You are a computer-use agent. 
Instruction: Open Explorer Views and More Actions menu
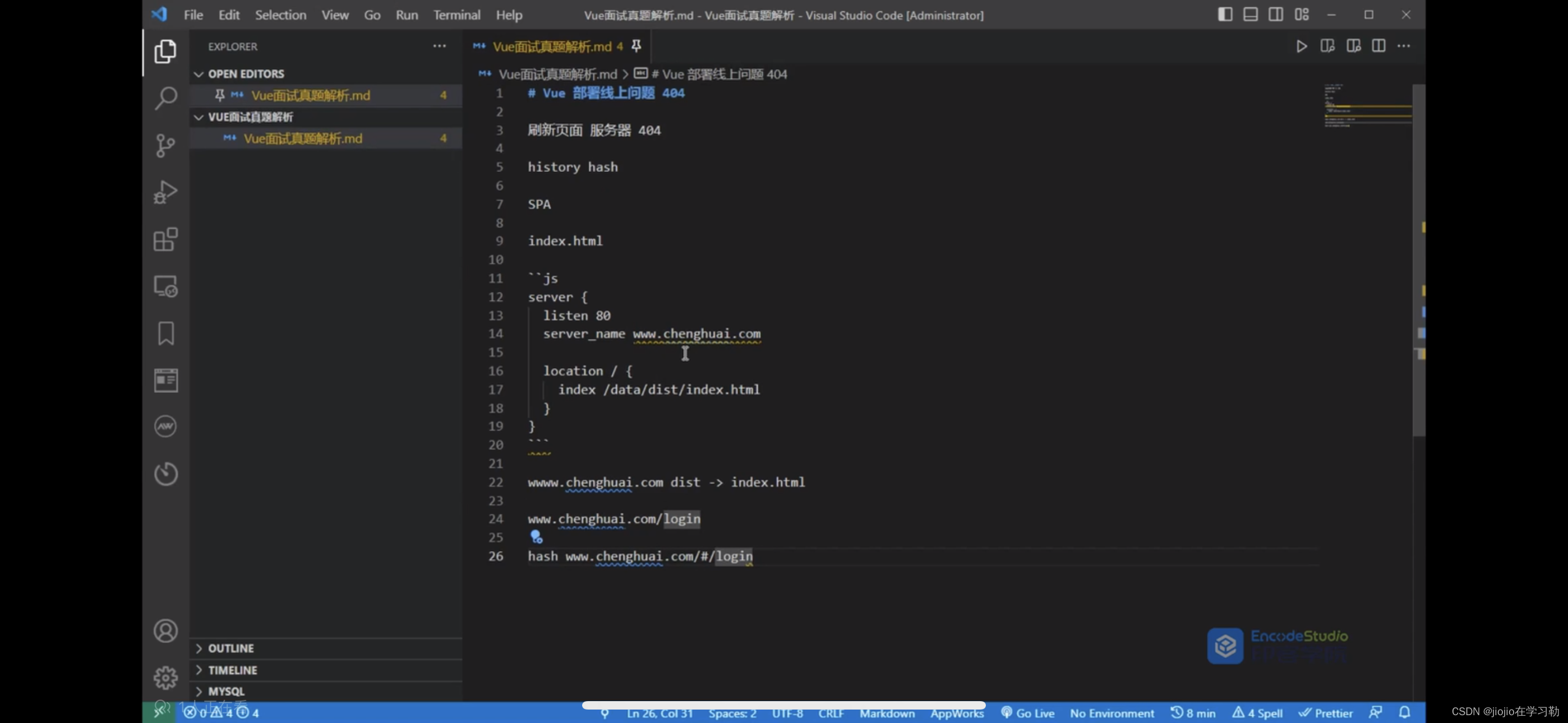(x=440, y=47)
